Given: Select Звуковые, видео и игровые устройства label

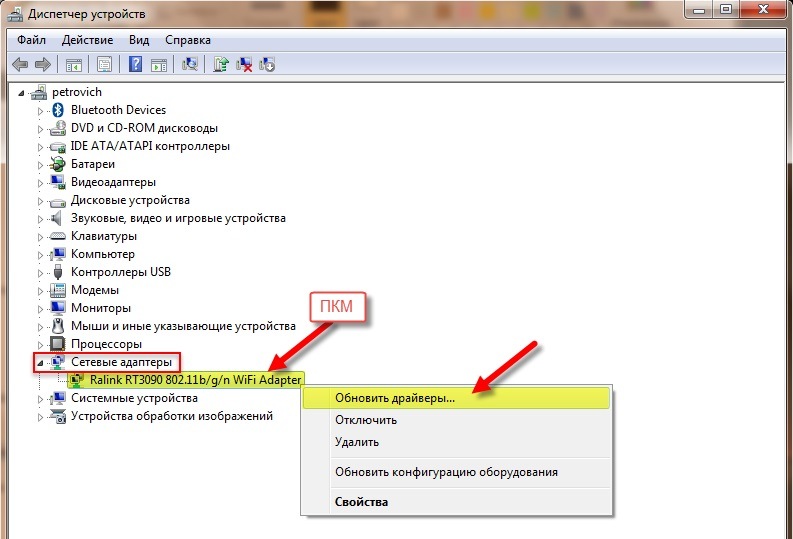Looking at the screenshot, I should coord(178,218).
